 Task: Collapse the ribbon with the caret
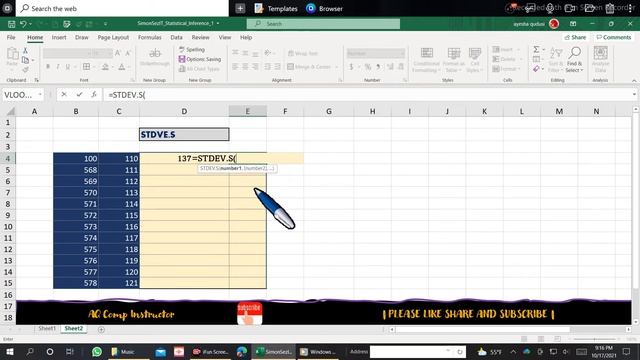[x=634, y=81]
